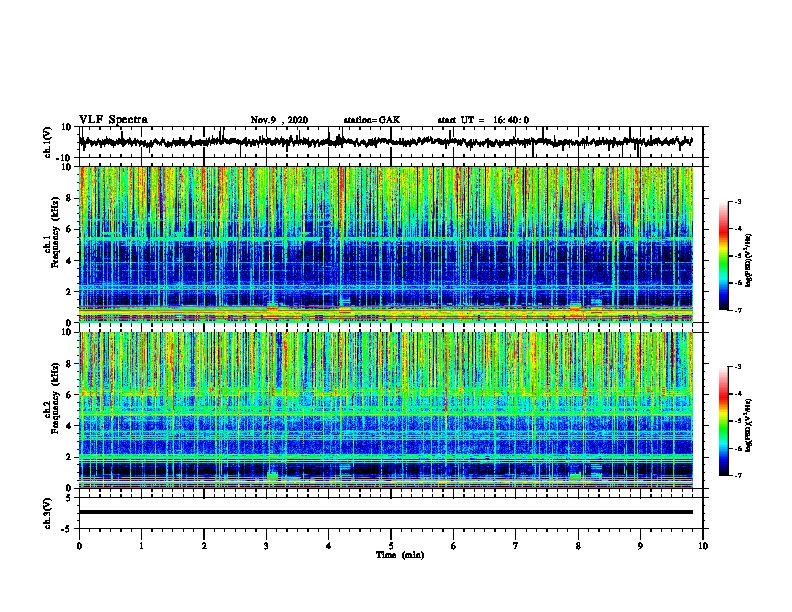Click the "8" kHz tick on ch.1 frequency axis
Screen dimensions: 792x612
click(69, 198)
